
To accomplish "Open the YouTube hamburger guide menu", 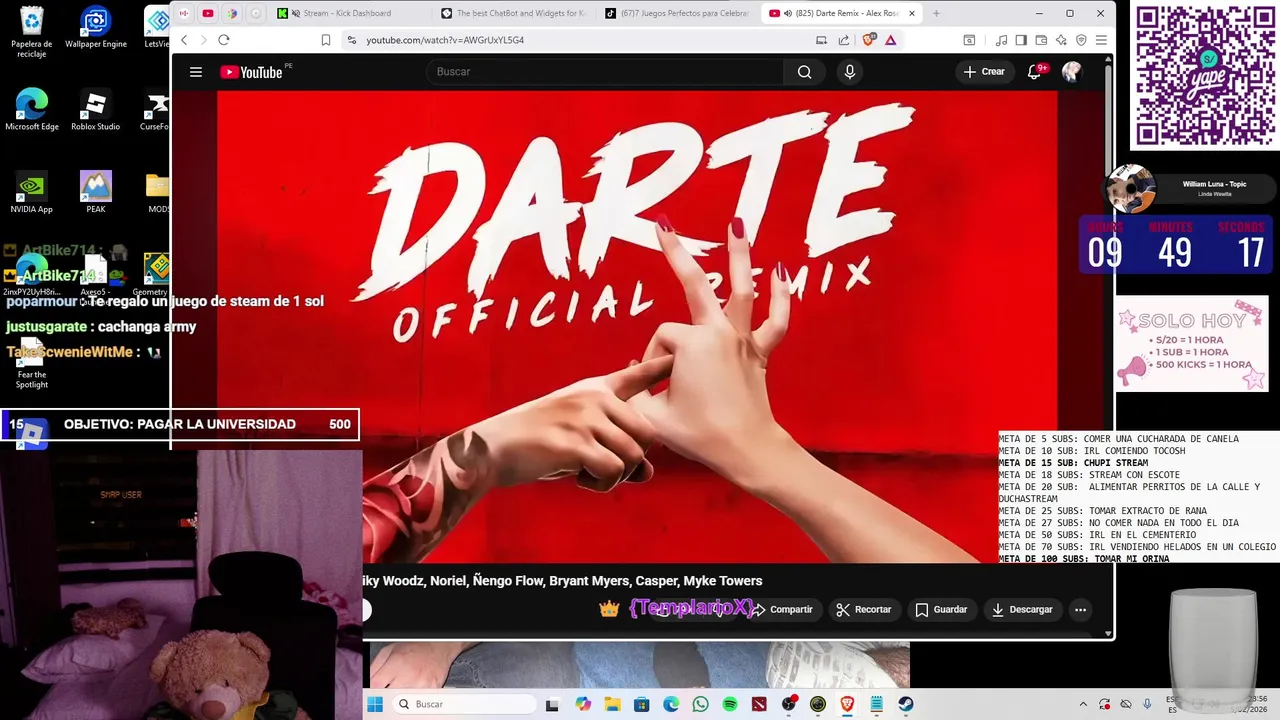I will (x=196, y=72).
